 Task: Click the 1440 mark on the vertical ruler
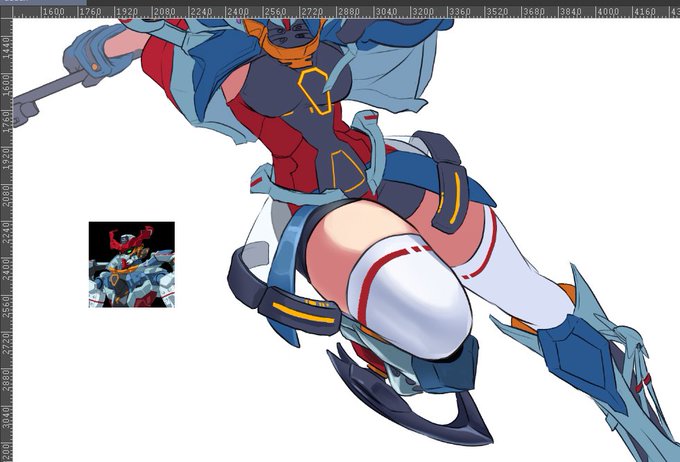click(x=6, y=48)
